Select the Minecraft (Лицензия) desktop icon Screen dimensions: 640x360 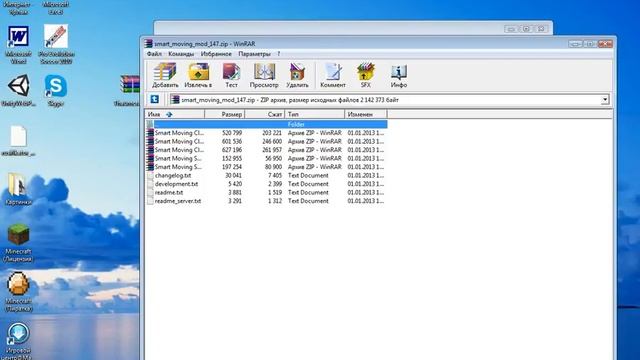(18, 243)
